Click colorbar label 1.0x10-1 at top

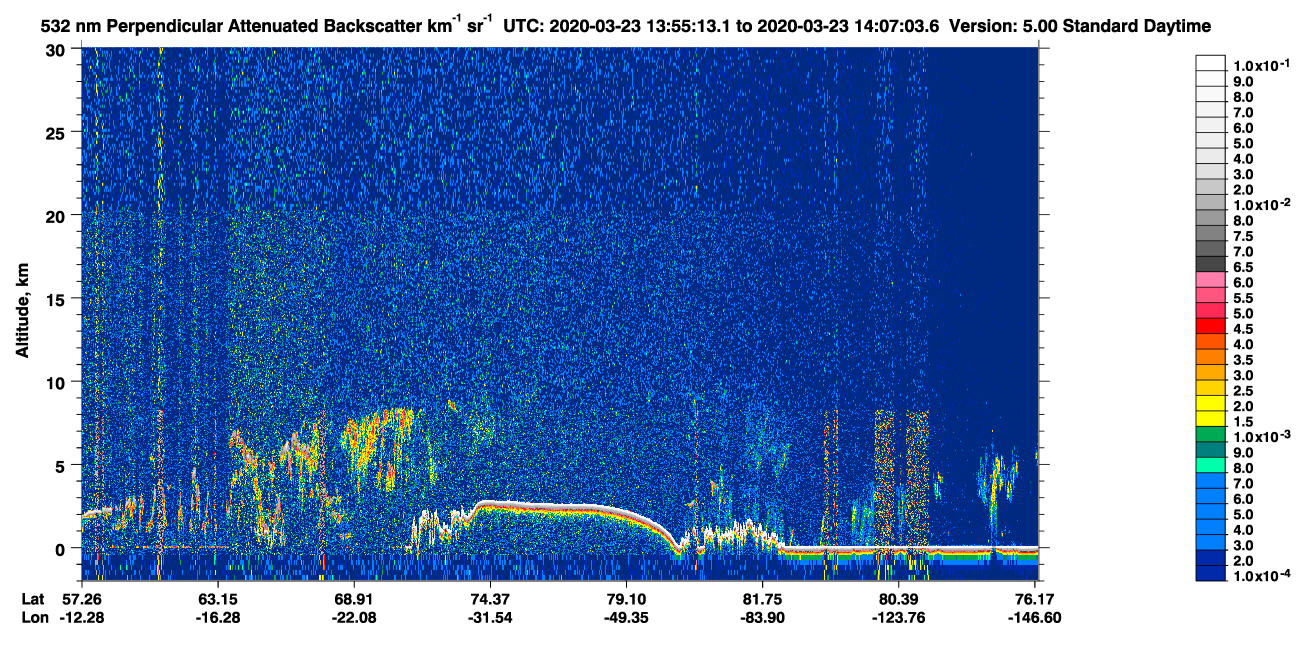point(1261,64)
